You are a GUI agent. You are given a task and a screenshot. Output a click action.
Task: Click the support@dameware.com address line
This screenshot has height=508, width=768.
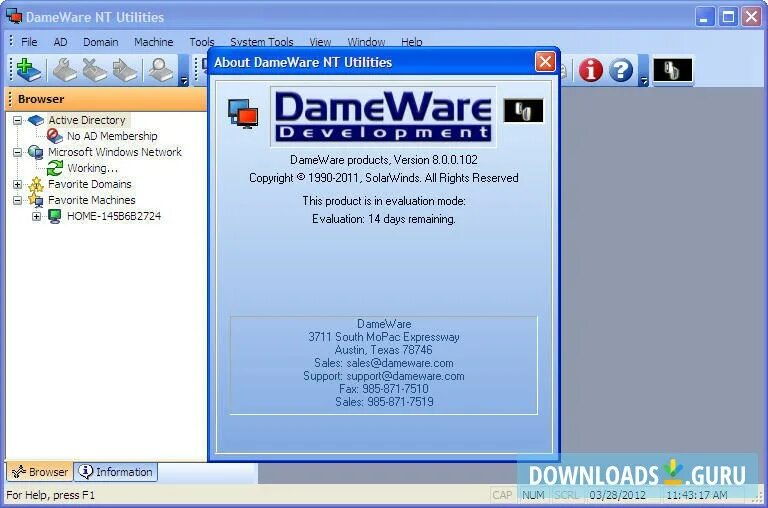tap(384, 376)
